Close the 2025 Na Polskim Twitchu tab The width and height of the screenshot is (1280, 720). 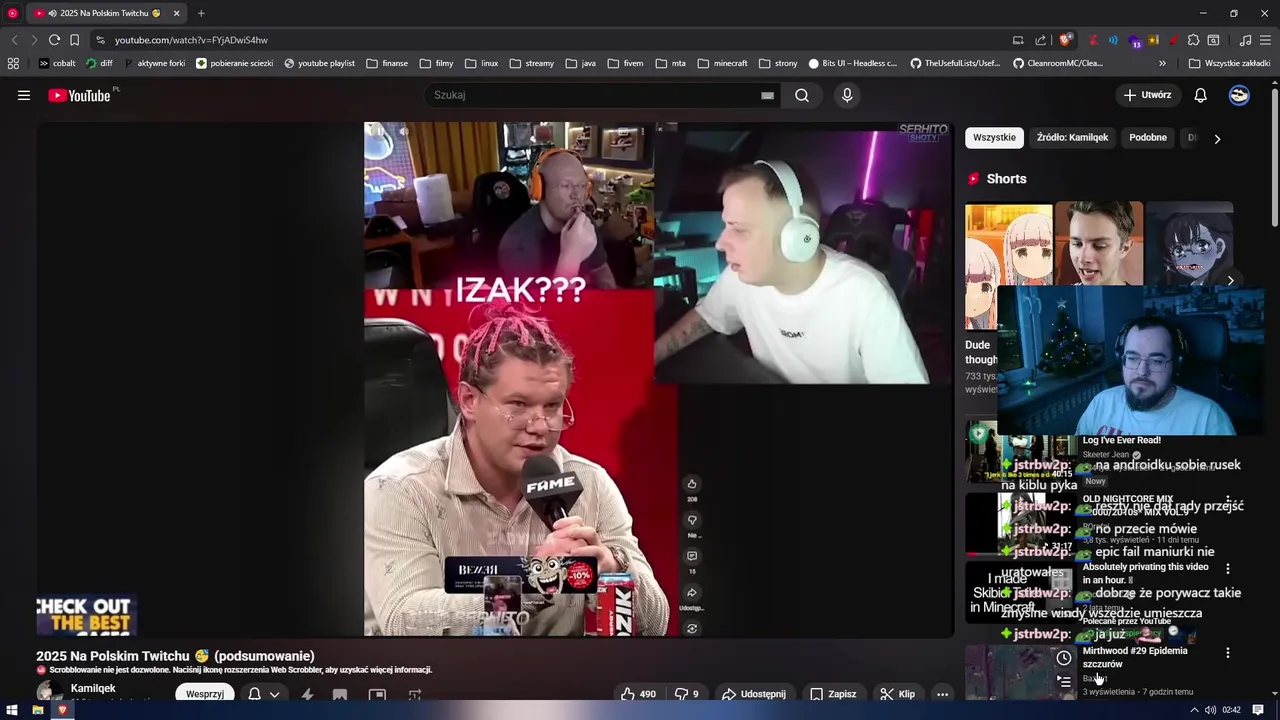coord(177,13)
